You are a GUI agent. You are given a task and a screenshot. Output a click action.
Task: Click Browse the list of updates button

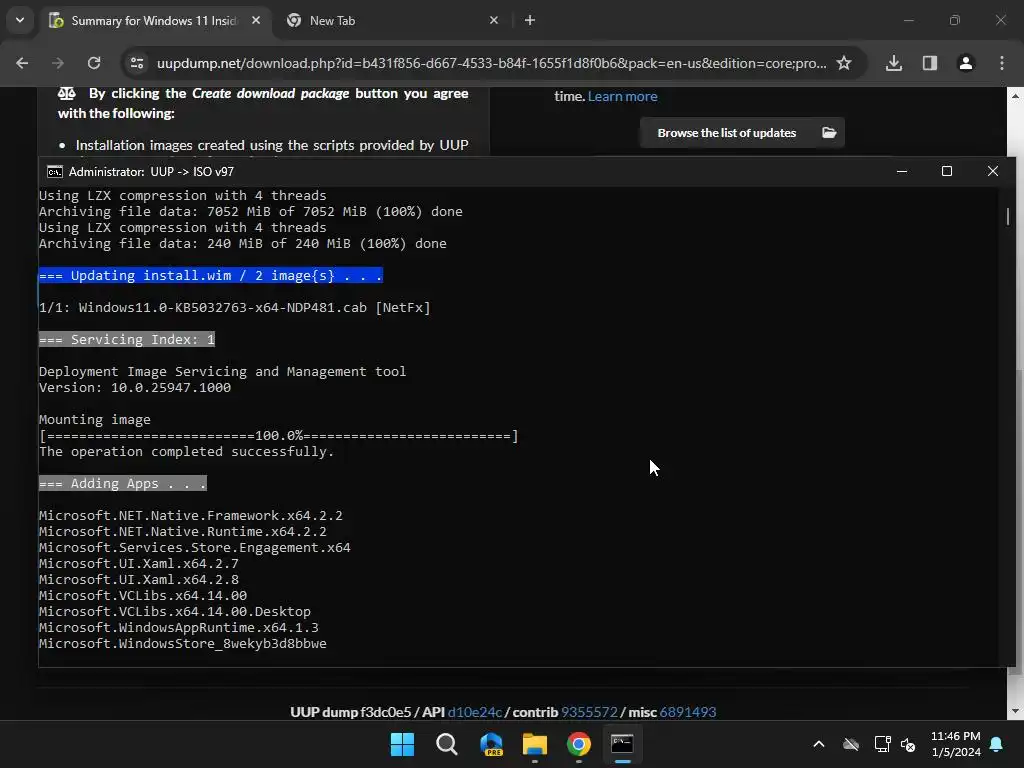tap(742, 133)
